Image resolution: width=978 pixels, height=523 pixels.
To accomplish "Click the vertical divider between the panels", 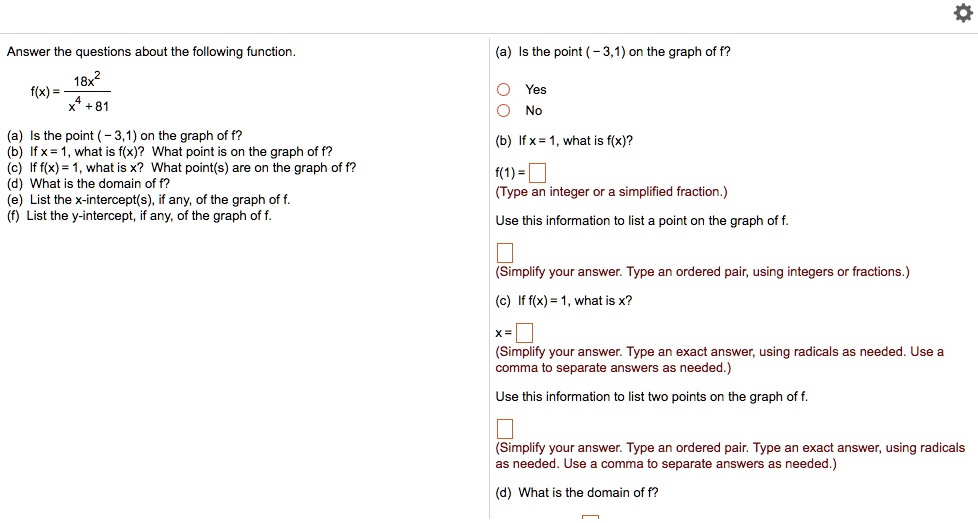I will 490,278.
